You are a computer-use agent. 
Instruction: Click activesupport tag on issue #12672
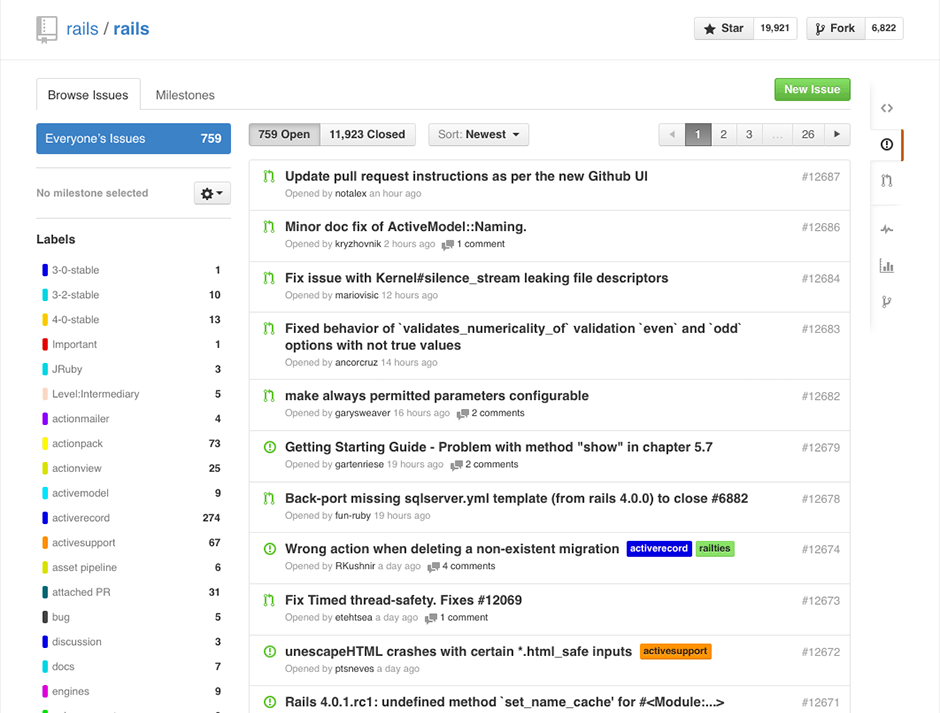tap(676, 651)
